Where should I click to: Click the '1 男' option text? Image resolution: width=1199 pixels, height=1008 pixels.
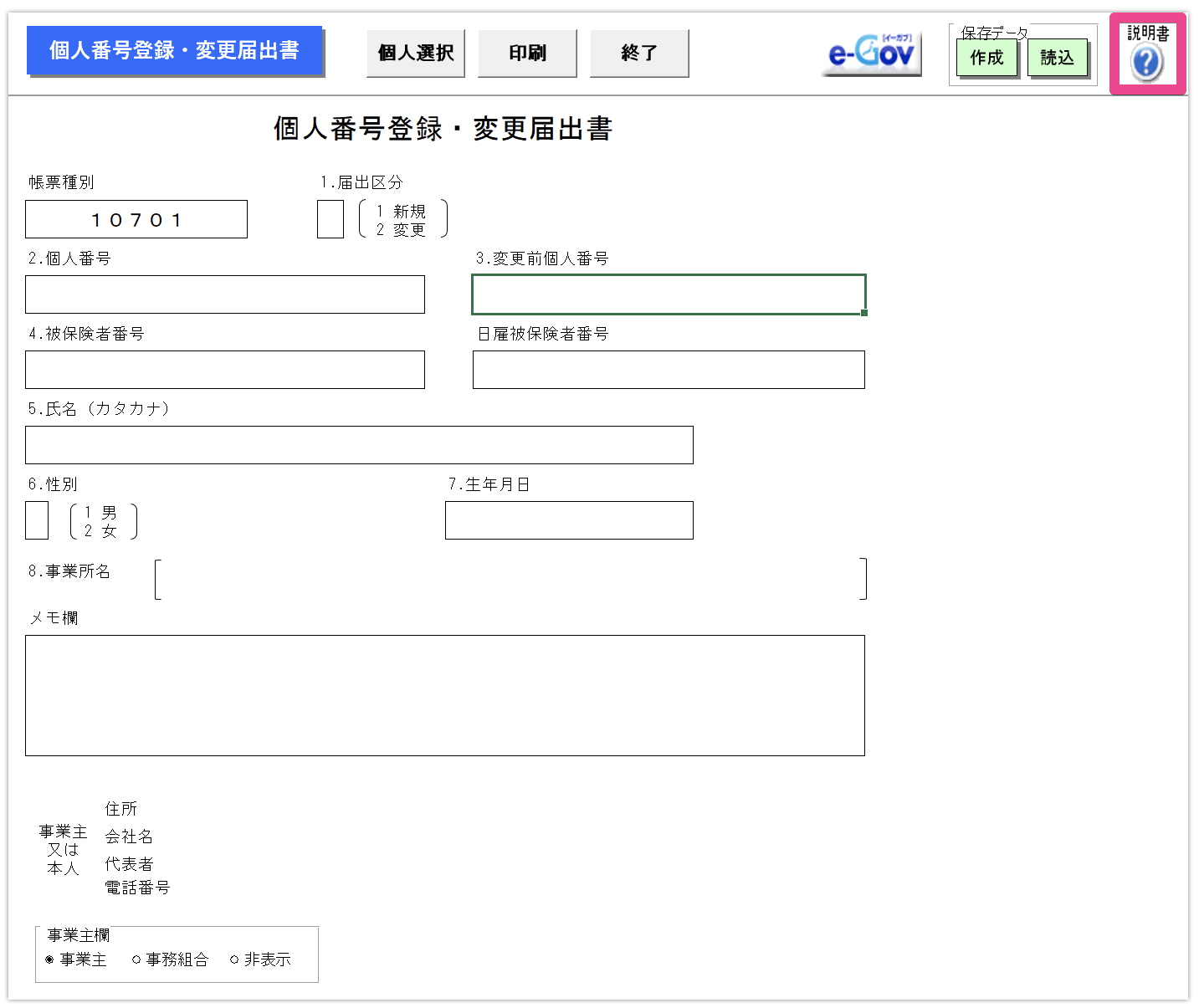(x=100, y=513)
